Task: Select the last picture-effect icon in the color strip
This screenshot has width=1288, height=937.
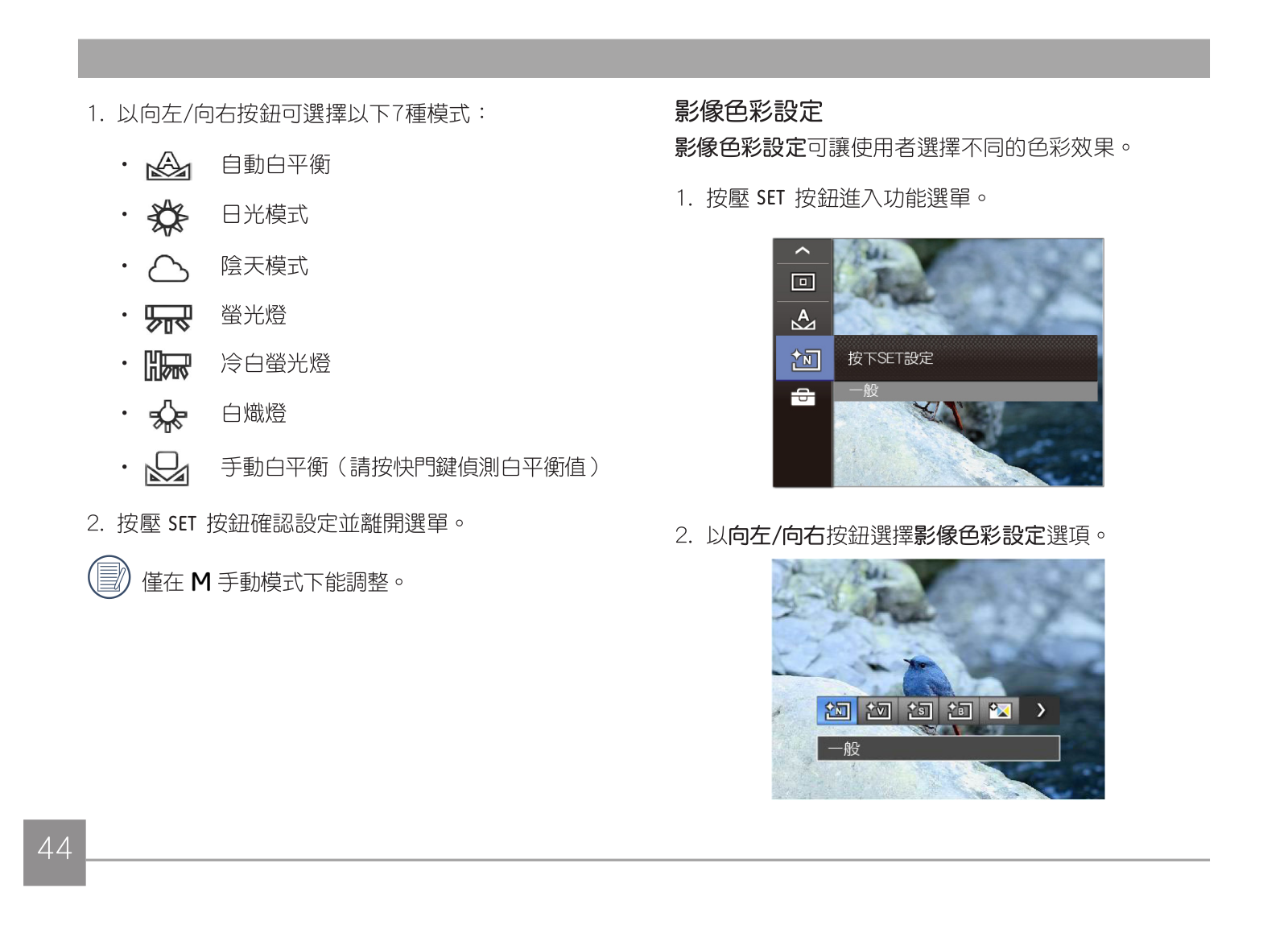Action: tap(1000, 711)
